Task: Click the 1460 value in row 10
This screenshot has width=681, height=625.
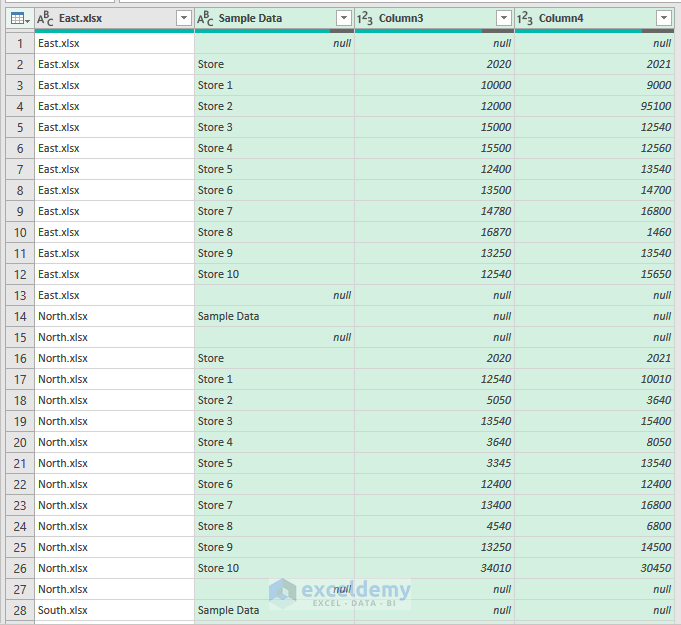Action: (x=659, y=232)
